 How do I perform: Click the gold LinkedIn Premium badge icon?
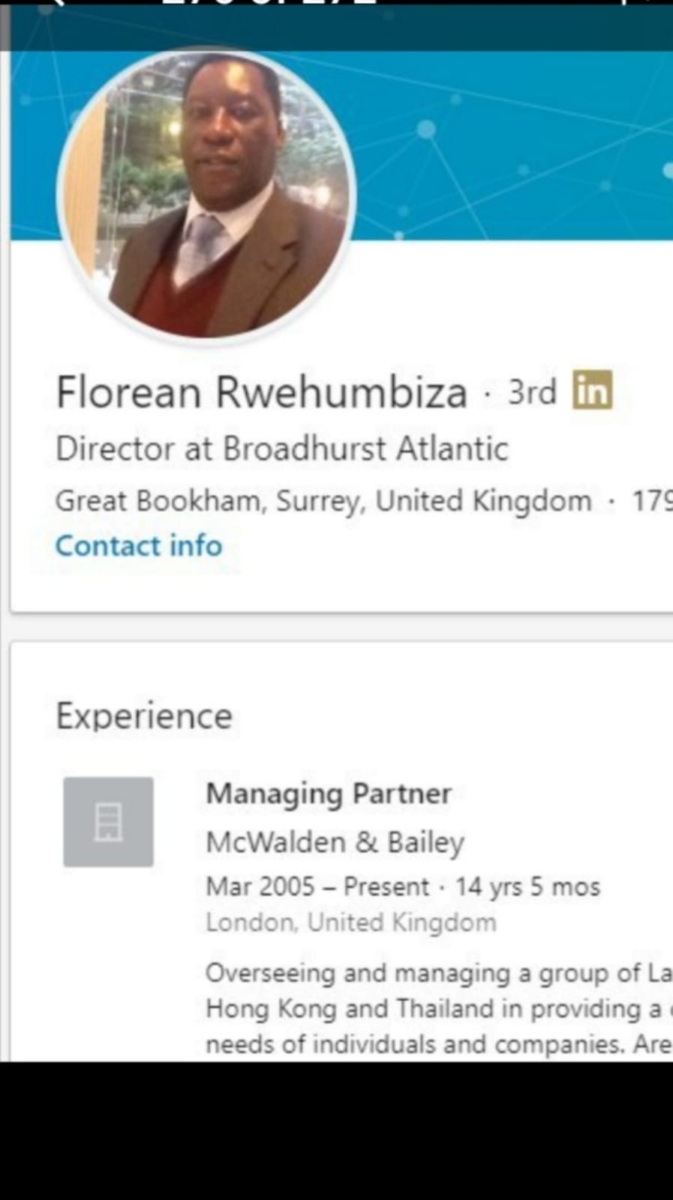tap(592, 391)
